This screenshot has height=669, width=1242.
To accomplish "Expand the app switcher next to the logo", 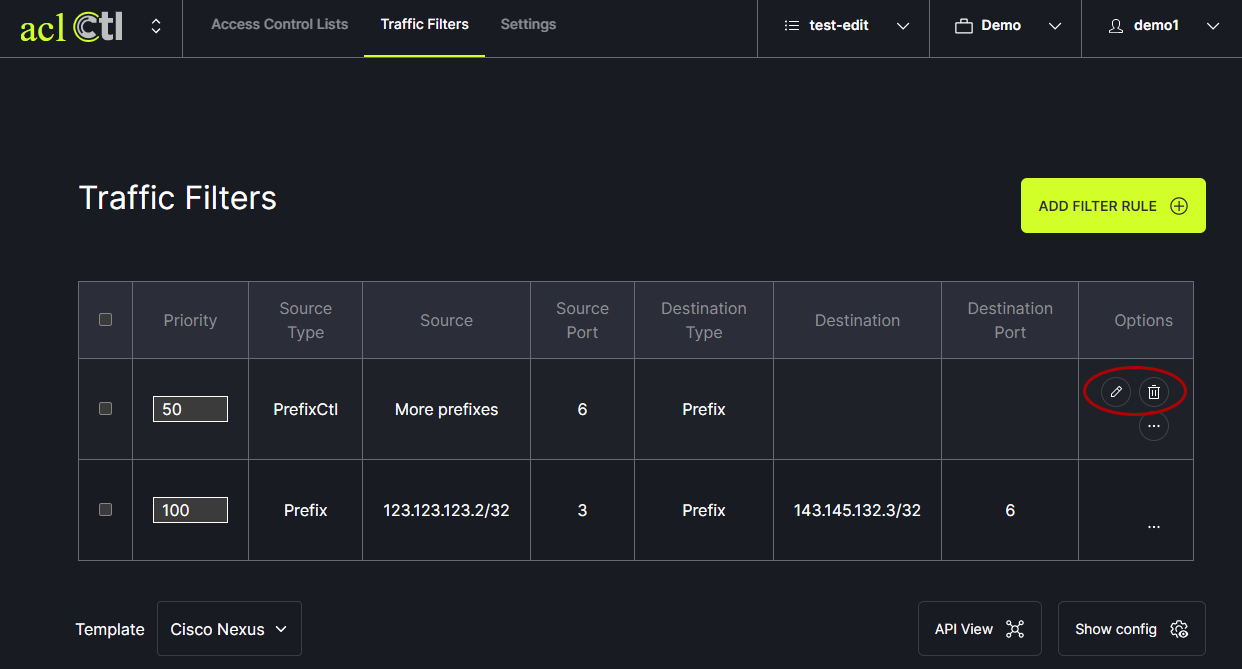I will 156,27.
